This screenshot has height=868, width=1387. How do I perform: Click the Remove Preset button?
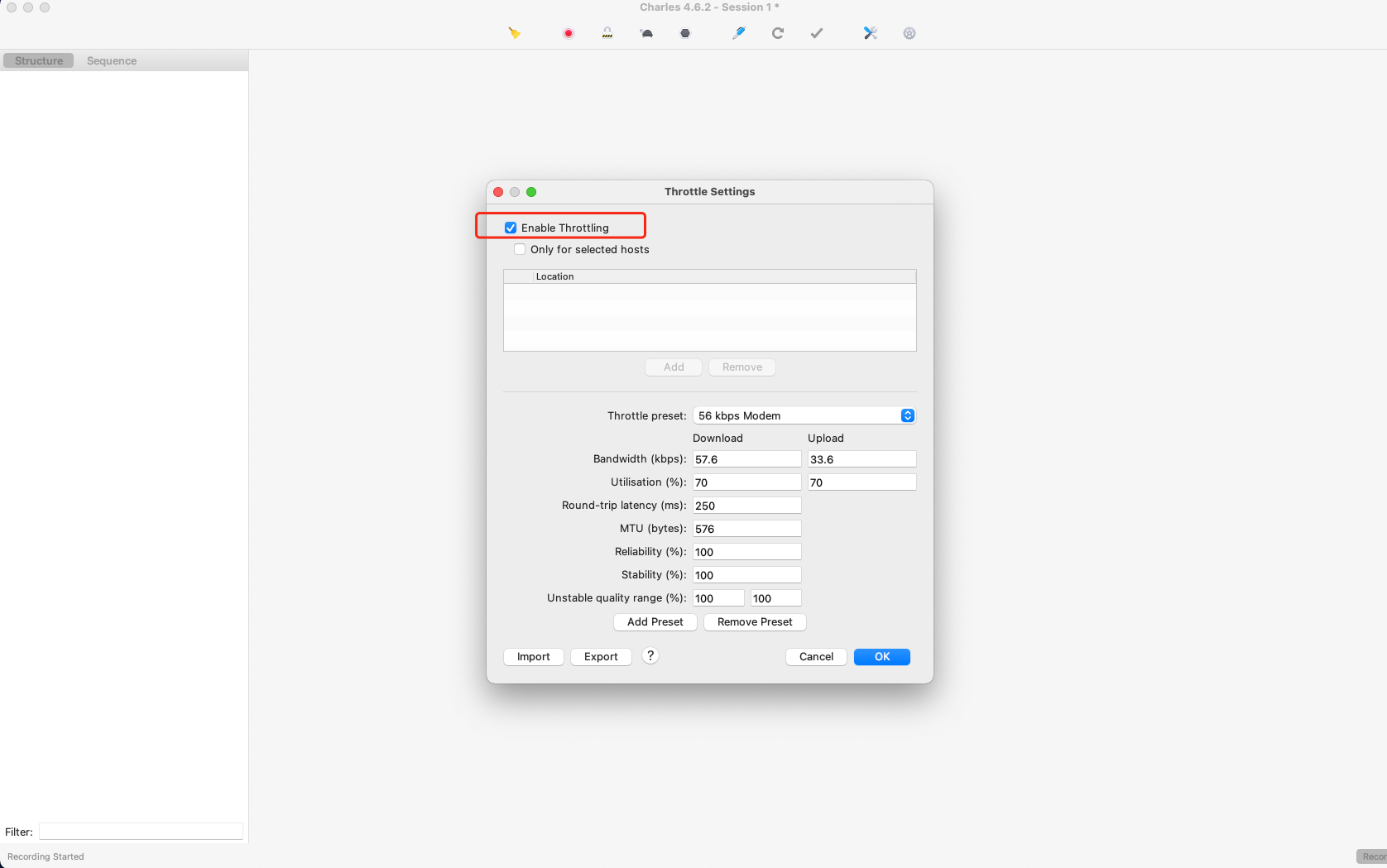click(755, 622)
